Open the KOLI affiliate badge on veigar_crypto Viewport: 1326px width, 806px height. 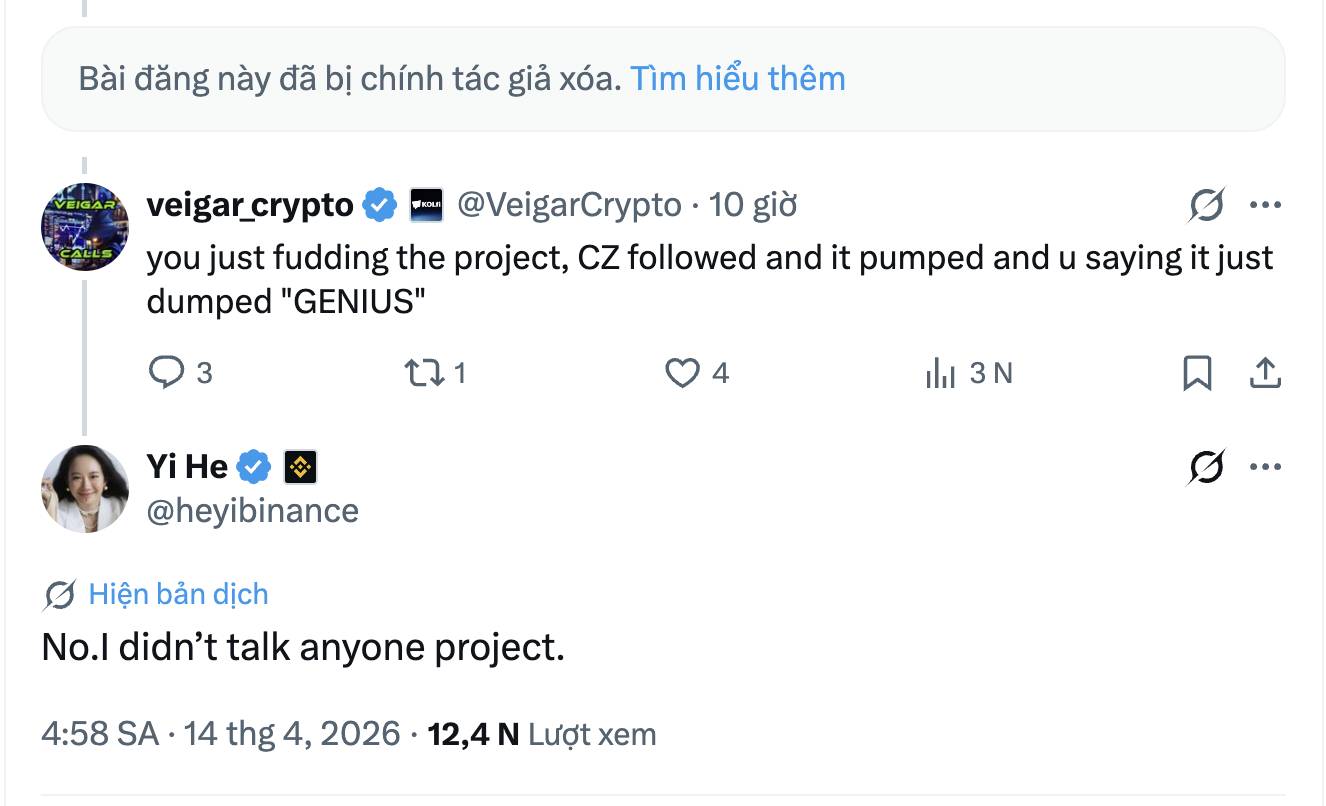click(x=425, y=204)
